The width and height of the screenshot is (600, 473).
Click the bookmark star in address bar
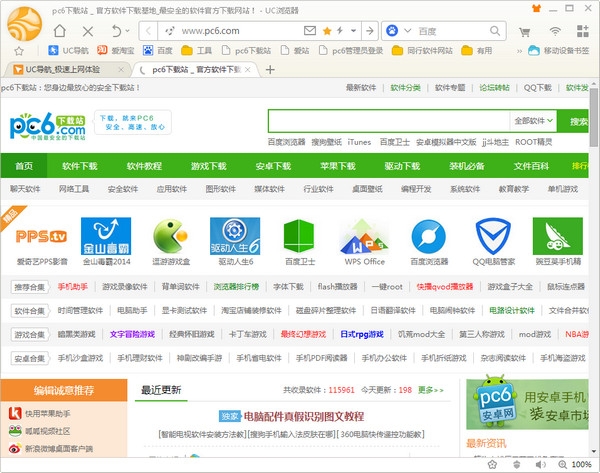tap(327, 31)
